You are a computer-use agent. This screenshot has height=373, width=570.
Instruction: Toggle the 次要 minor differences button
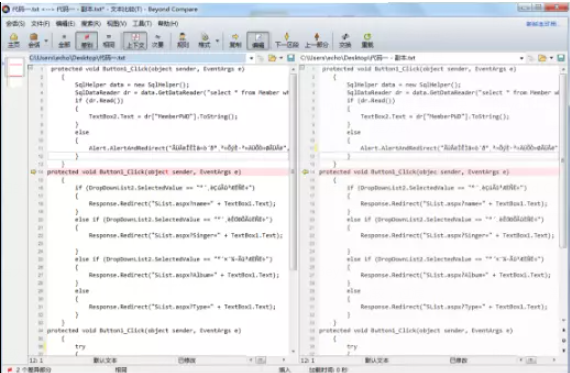point(157,40)
